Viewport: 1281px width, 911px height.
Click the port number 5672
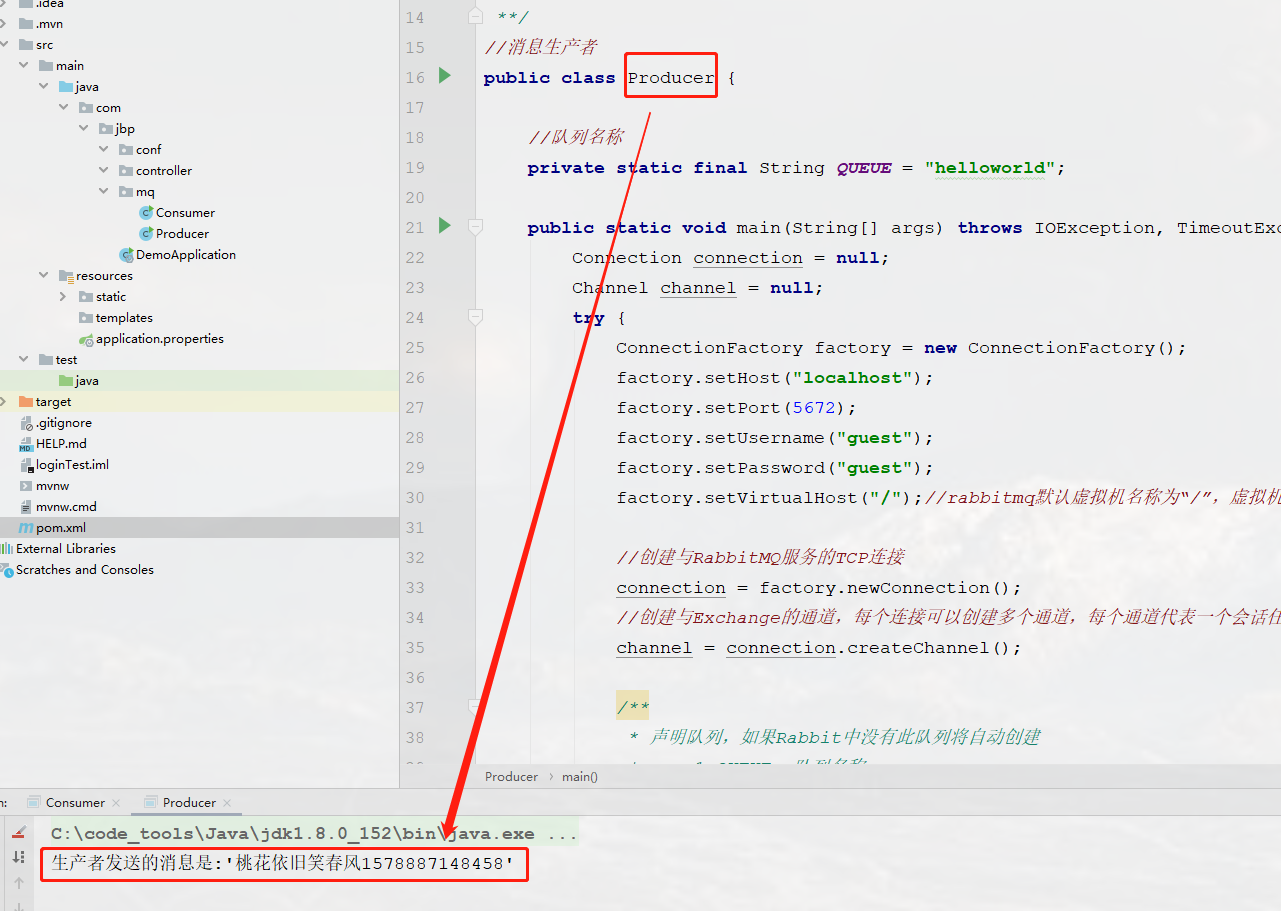[814, 408]
